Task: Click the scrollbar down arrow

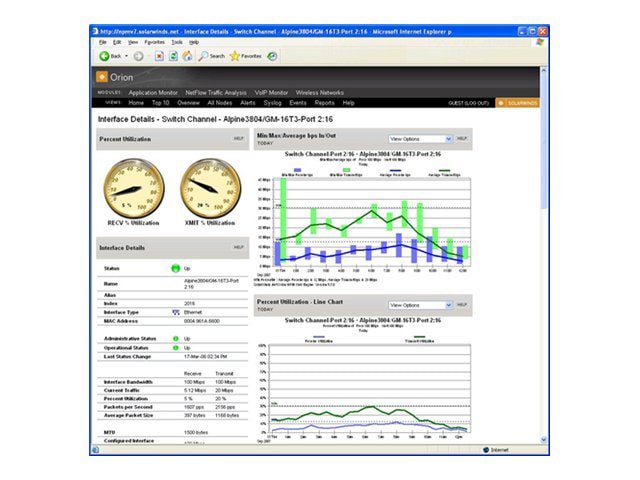Action: coord(544,440)
